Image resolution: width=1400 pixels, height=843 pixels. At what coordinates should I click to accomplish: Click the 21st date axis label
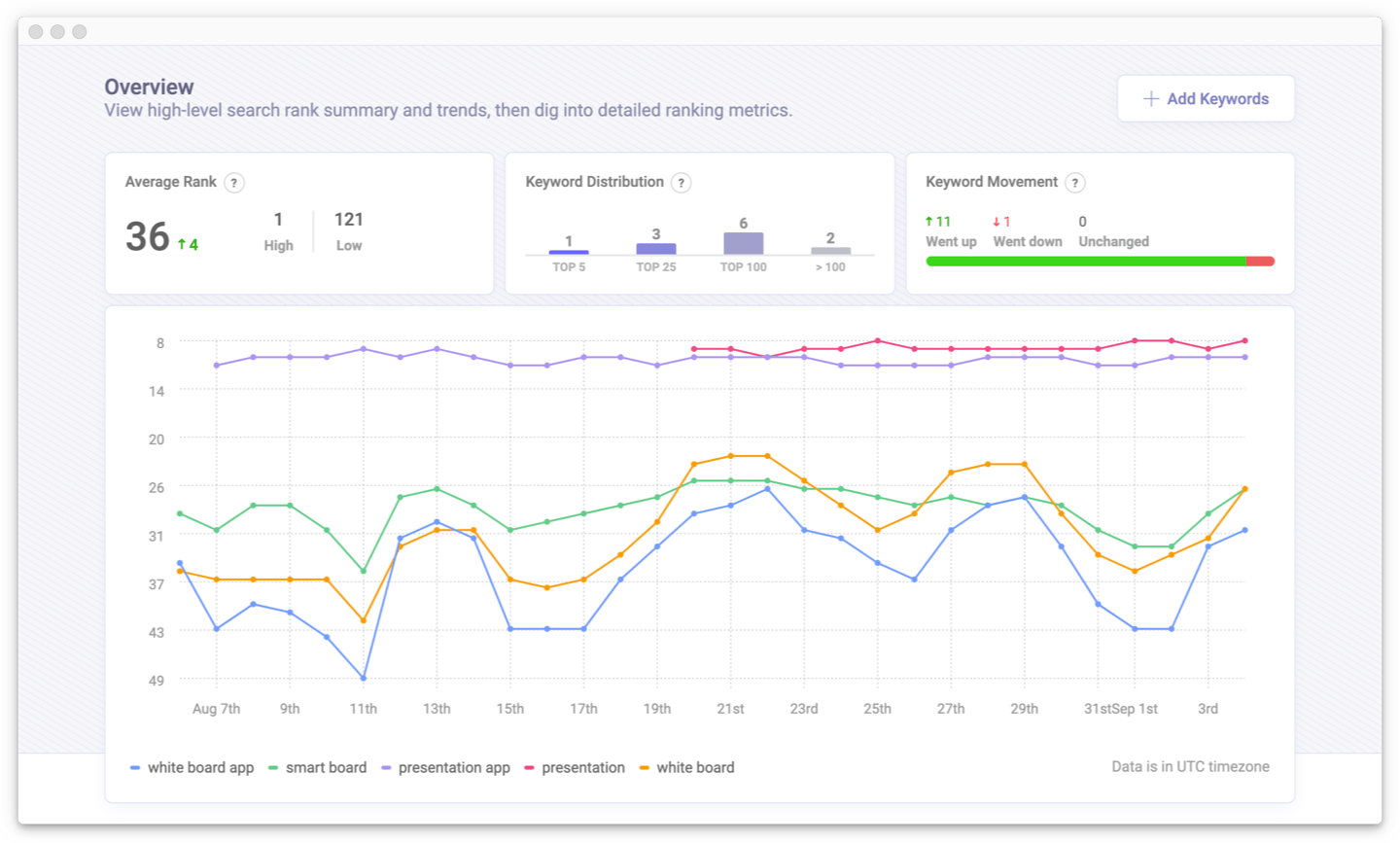click(730, 709)
